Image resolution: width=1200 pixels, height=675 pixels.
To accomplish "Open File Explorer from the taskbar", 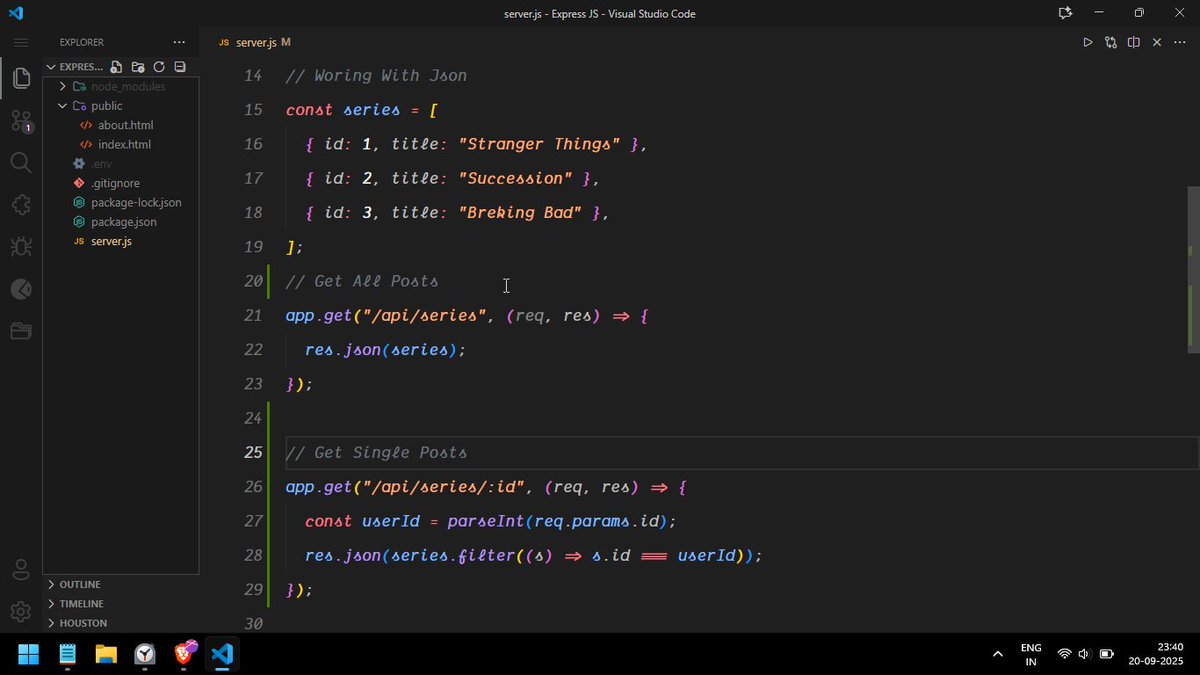I will [x=106, y=655].
